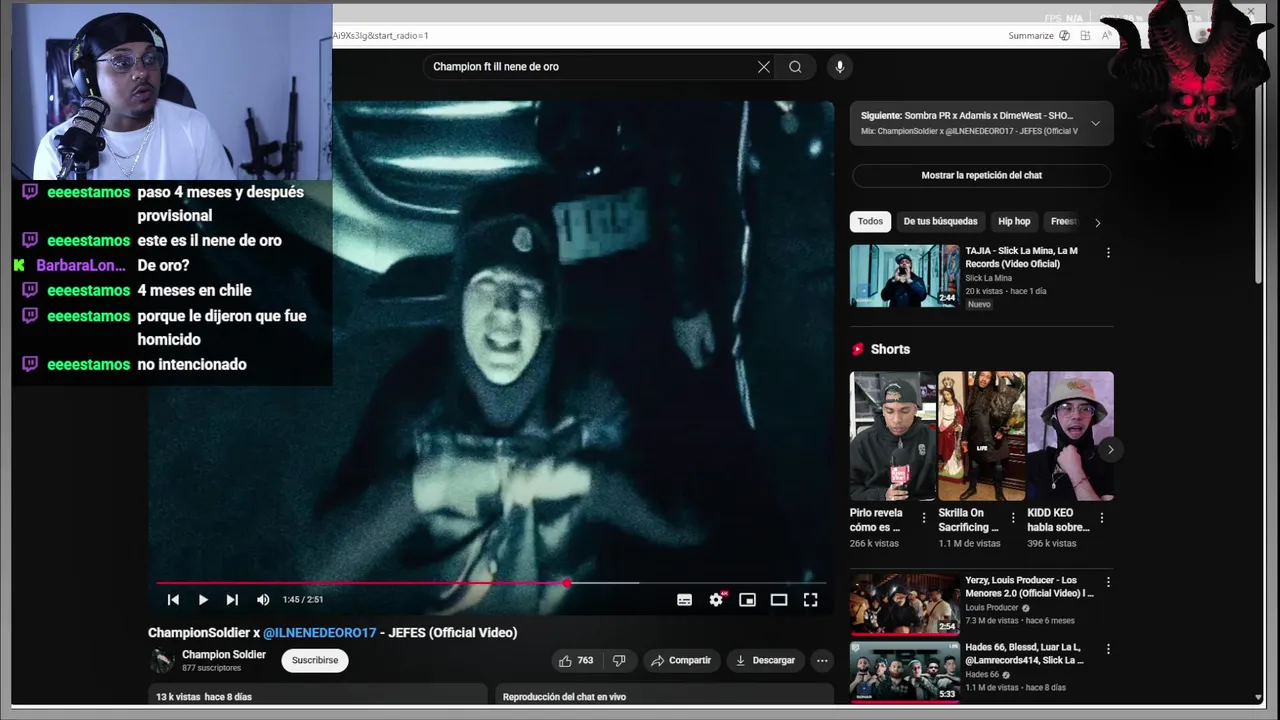
Task: Skip to next video in player
Action: (232, 600)
